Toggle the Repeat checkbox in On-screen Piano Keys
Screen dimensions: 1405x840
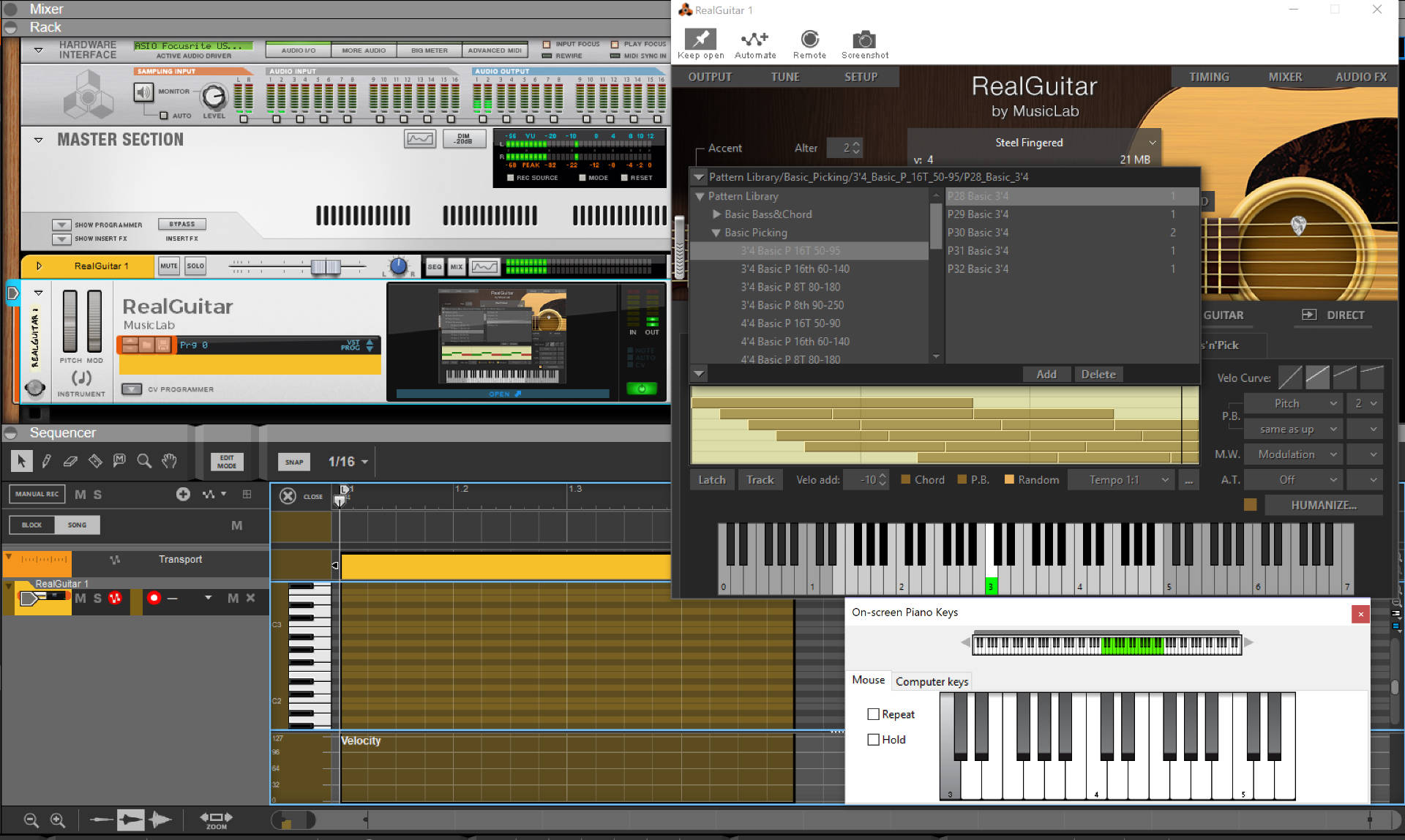[x=873, y=714]
